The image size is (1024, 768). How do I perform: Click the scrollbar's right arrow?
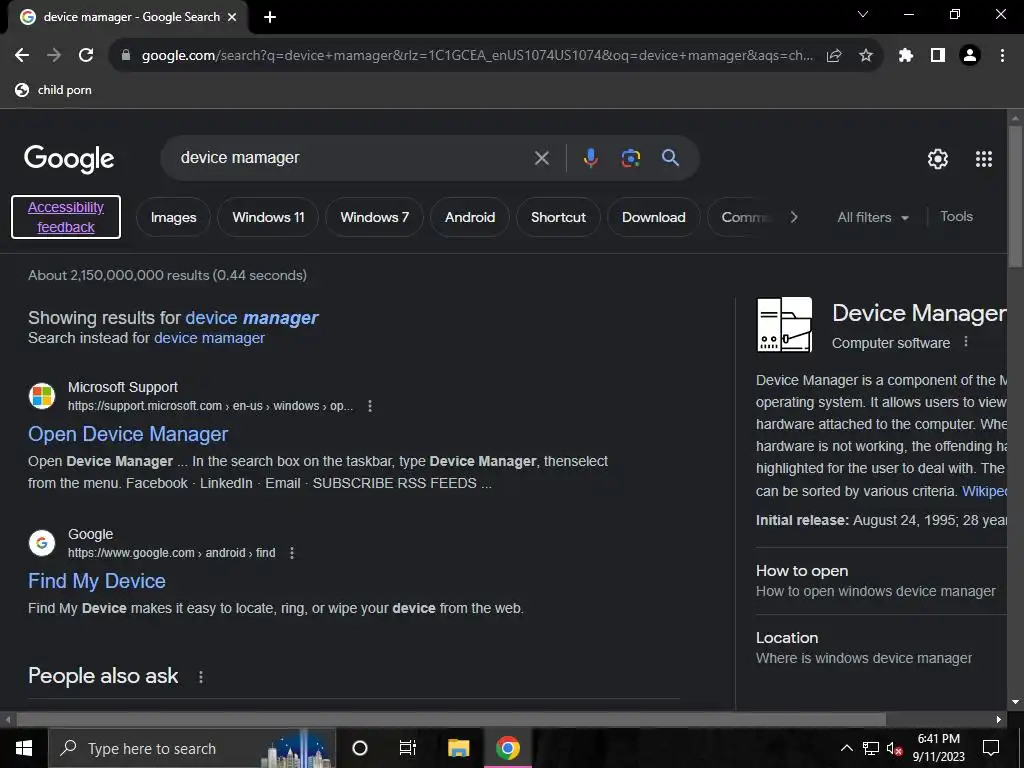pyautogui.click(x=999, y=720)
